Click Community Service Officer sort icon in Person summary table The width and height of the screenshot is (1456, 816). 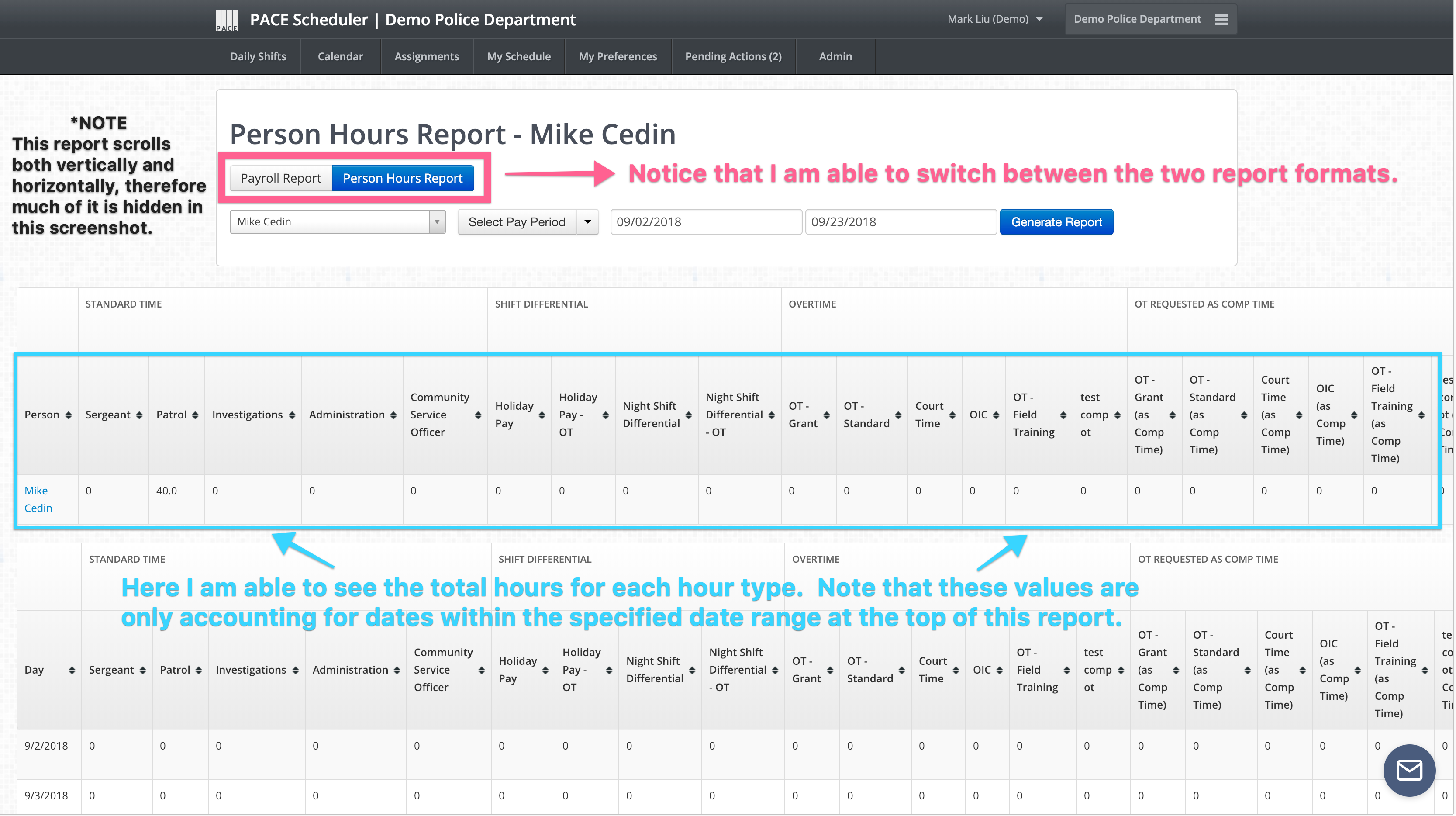[478, 415]
